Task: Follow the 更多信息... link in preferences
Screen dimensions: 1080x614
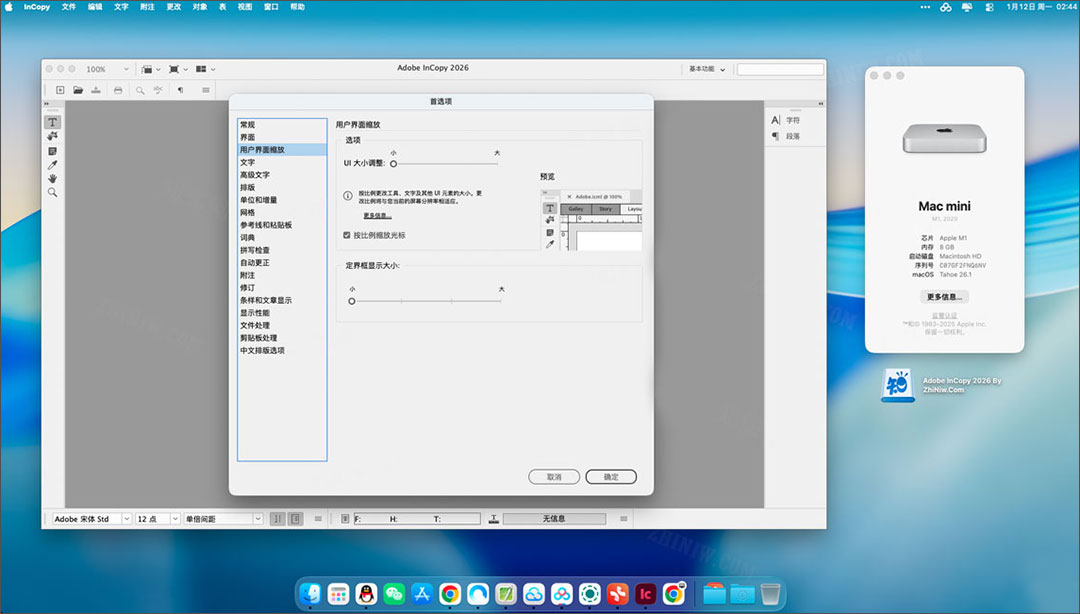Action: tap(377, 216)
